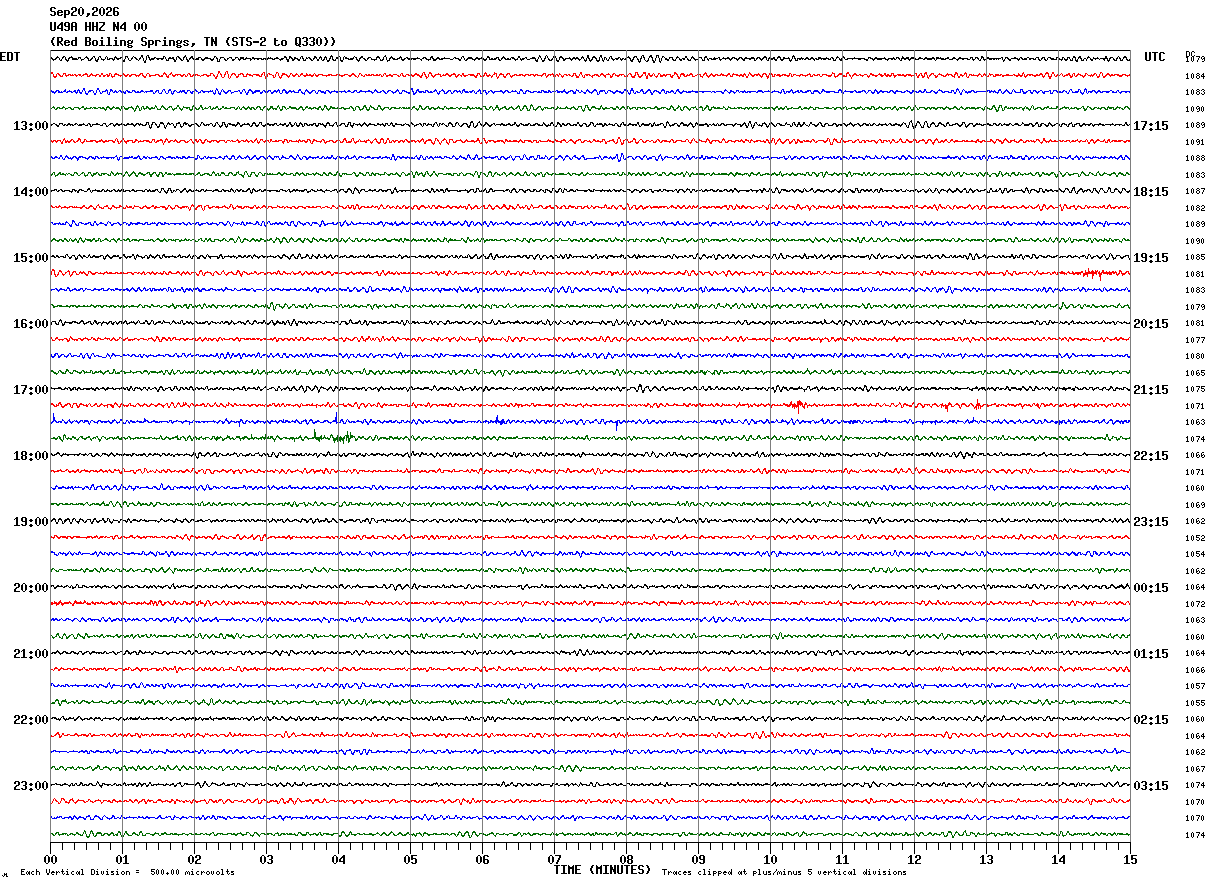Screen dimensions: 1210x886
Task: Click the Each Vertical Division scale note
Action: (x=127, y=873)
